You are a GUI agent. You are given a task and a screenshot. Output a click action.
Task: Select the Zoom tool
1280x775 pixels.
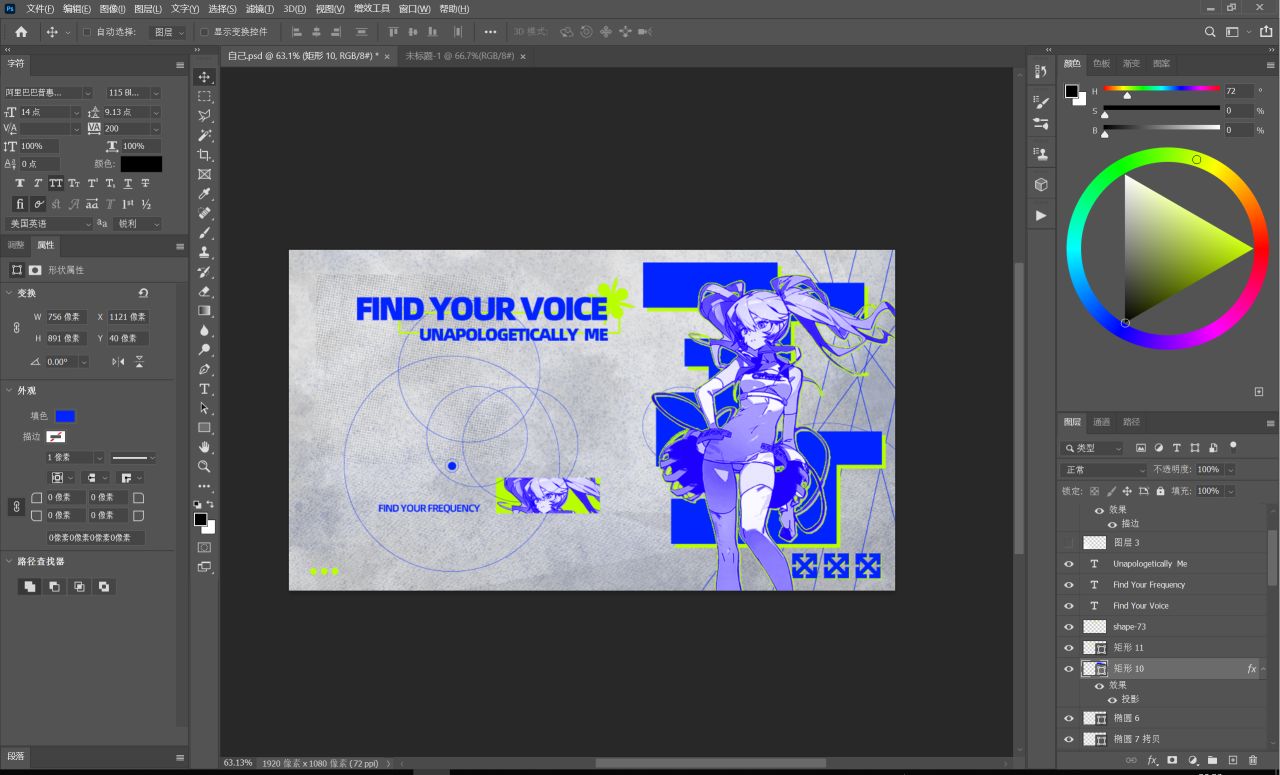[x=204, y=467]
